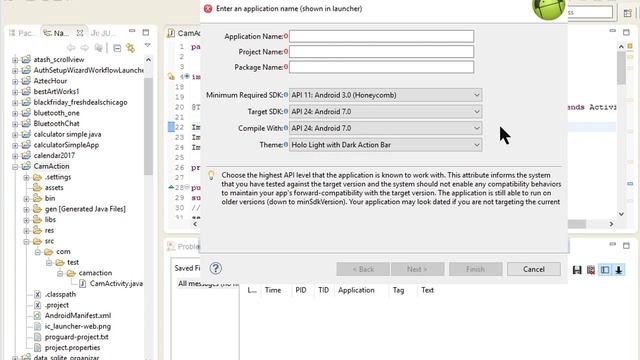Expand the bin folder
The height and width of the screenshot is (360, 640).
(x=27, y=198)
